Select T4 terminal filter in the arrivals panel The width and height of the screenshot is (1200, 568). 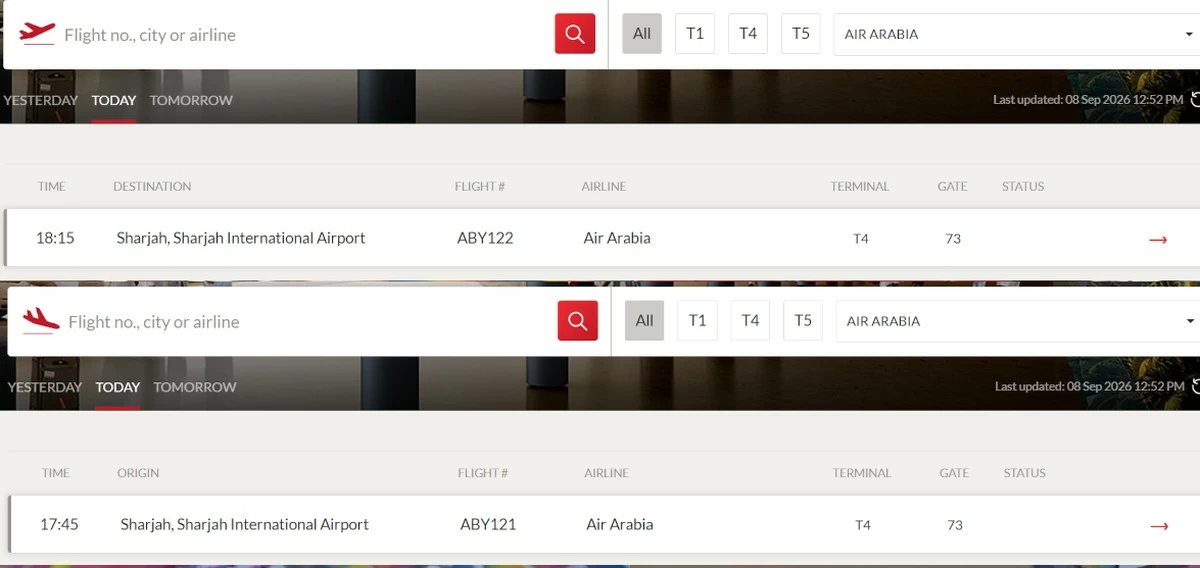click(x=750, y=321)
